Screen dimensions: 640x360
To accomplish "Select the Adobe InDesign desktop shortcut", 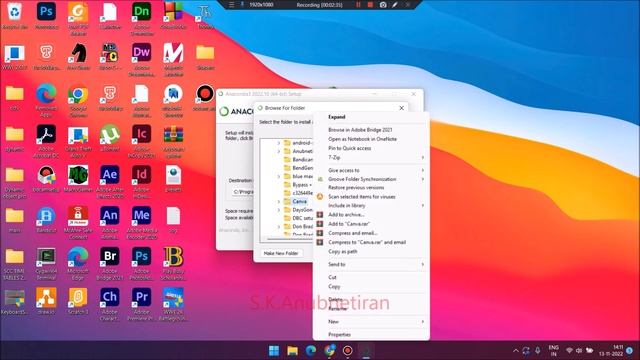I will (x=141, y=175).
